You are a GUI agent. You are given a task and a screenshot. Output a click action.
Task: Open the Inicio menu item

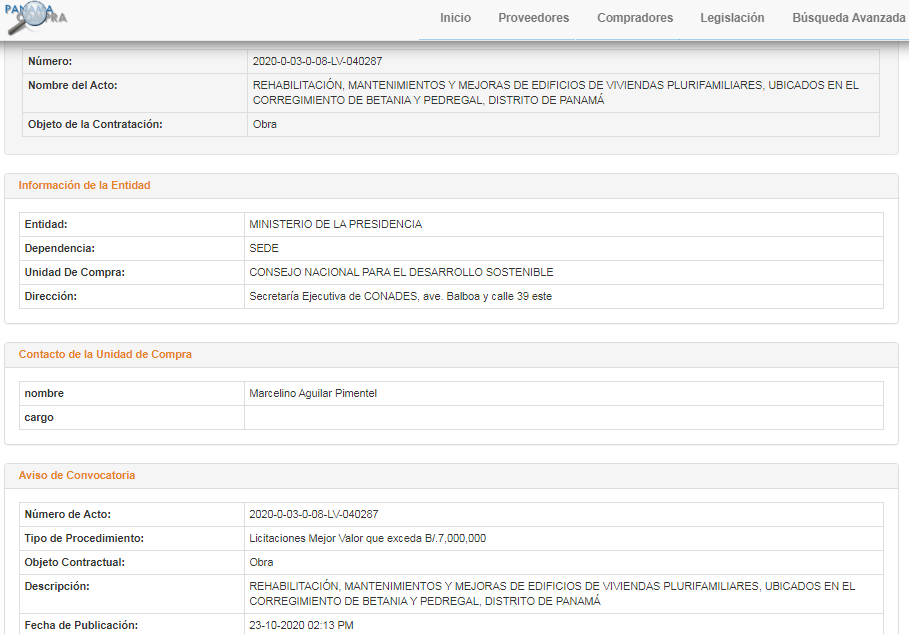click(x=455, y=18)
